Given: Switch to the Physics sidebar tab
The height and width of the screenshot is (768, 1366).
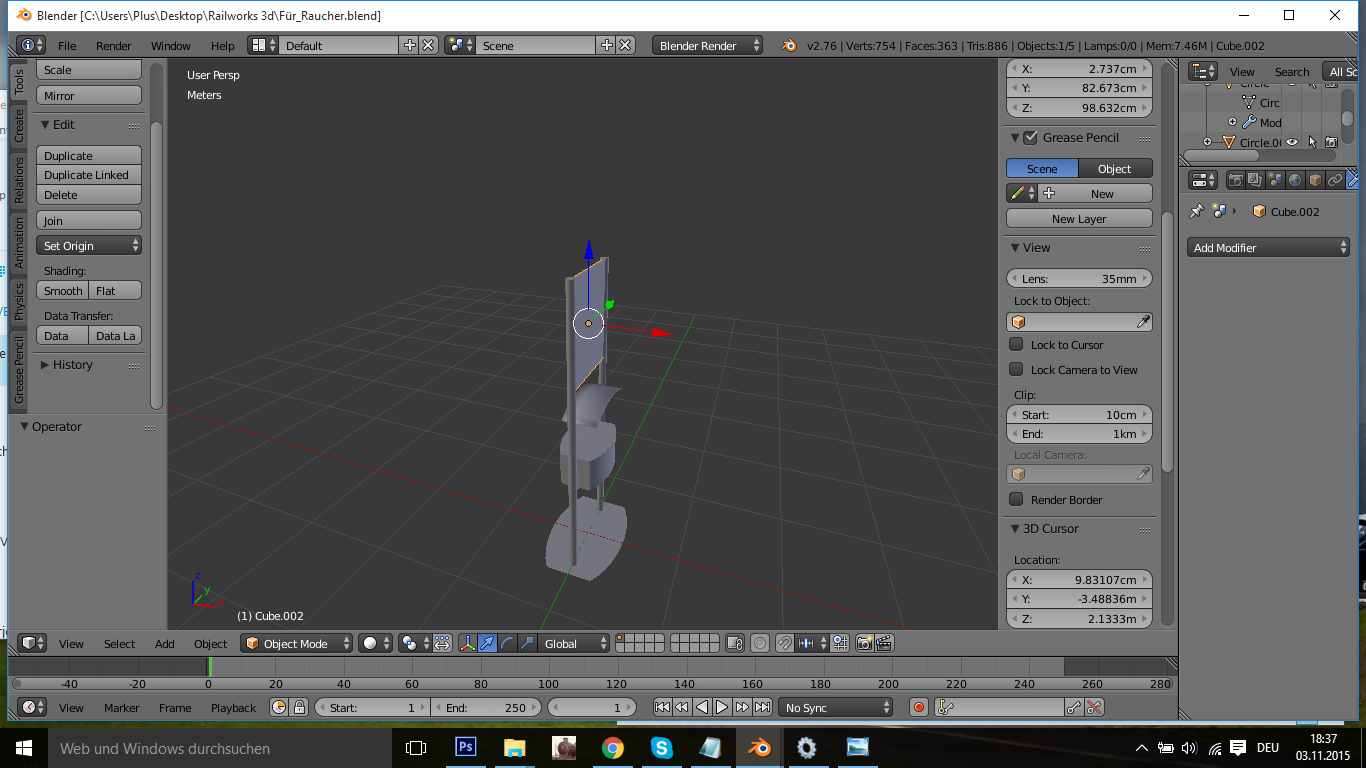Looking at the screenshot, I should tap(18, 301).
